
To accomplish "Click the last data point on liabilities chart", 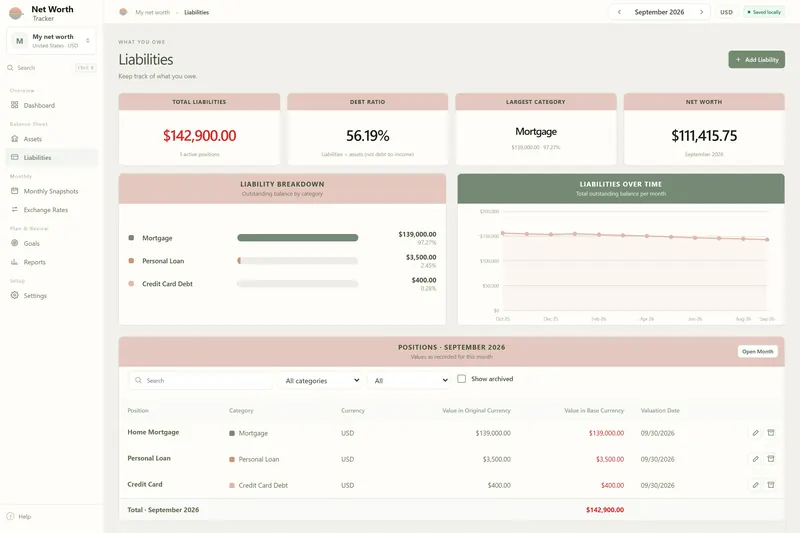I will point(767,239).
